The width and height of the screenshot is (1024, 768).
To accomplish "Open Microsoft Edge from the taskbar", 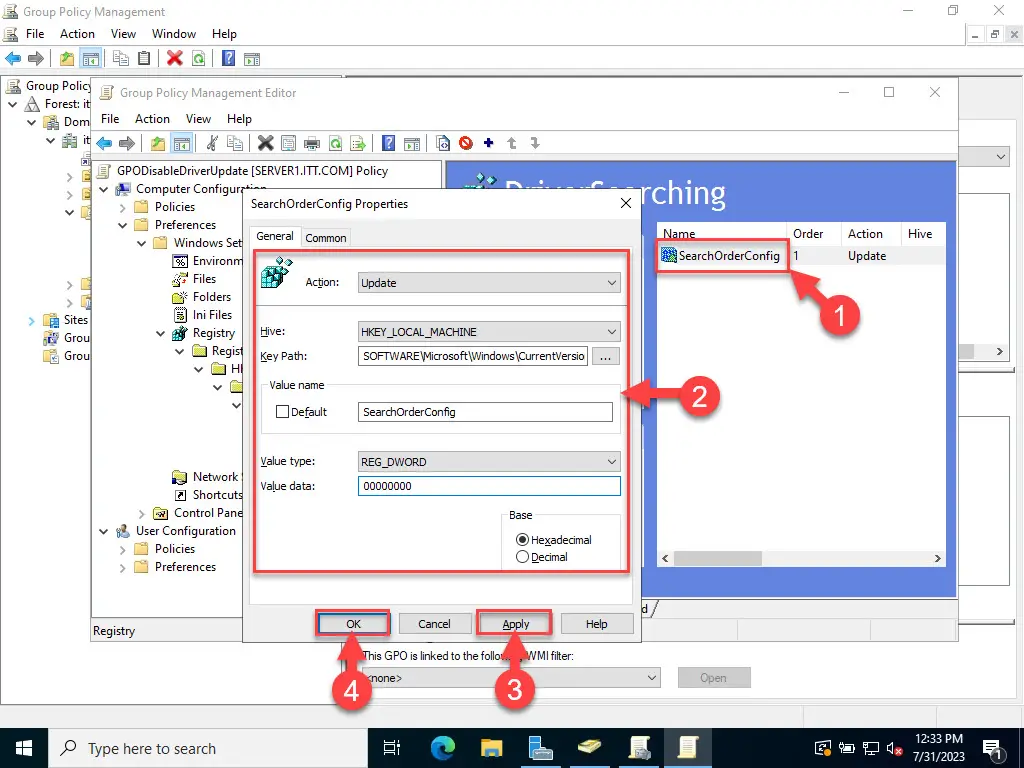I will (x=443, y=748).
